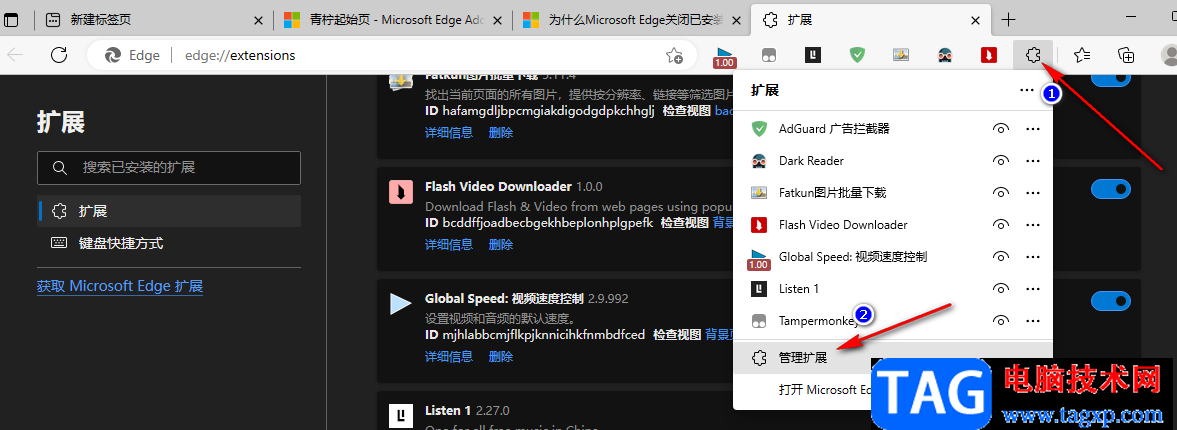Open more actions for Fatkun图片批量下载
The width and height of the screenshot is (1177, 430).
[x=1033, y=193]
